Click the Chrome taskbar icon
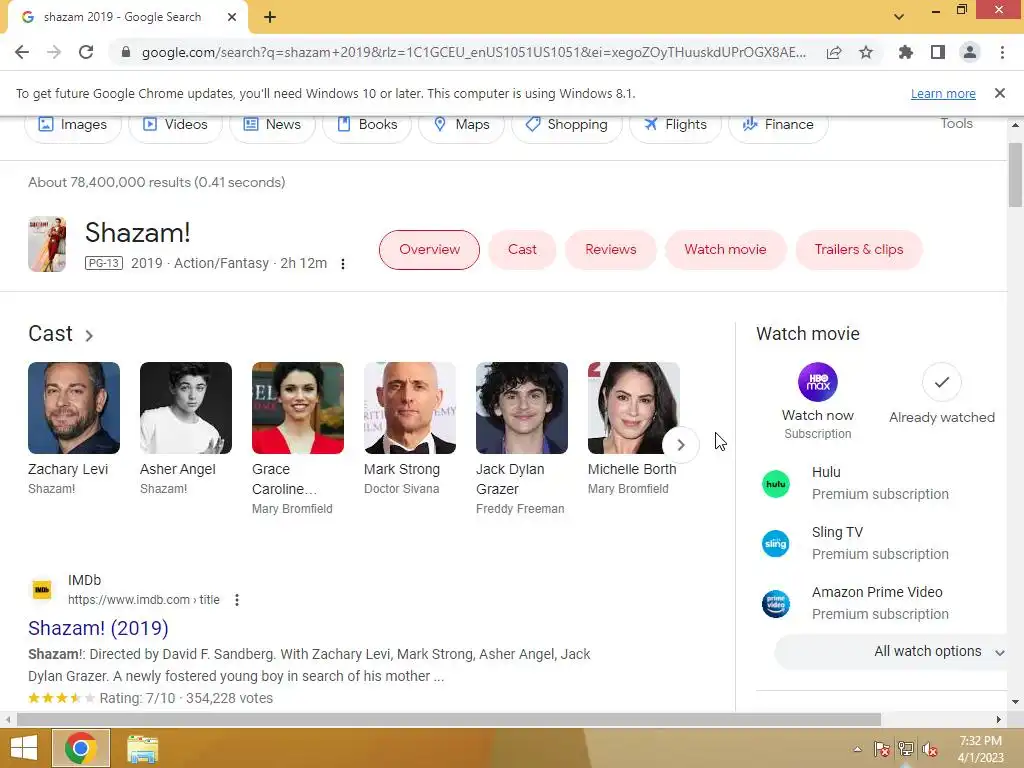This screenshot has width=1024, height=768. 81,748
